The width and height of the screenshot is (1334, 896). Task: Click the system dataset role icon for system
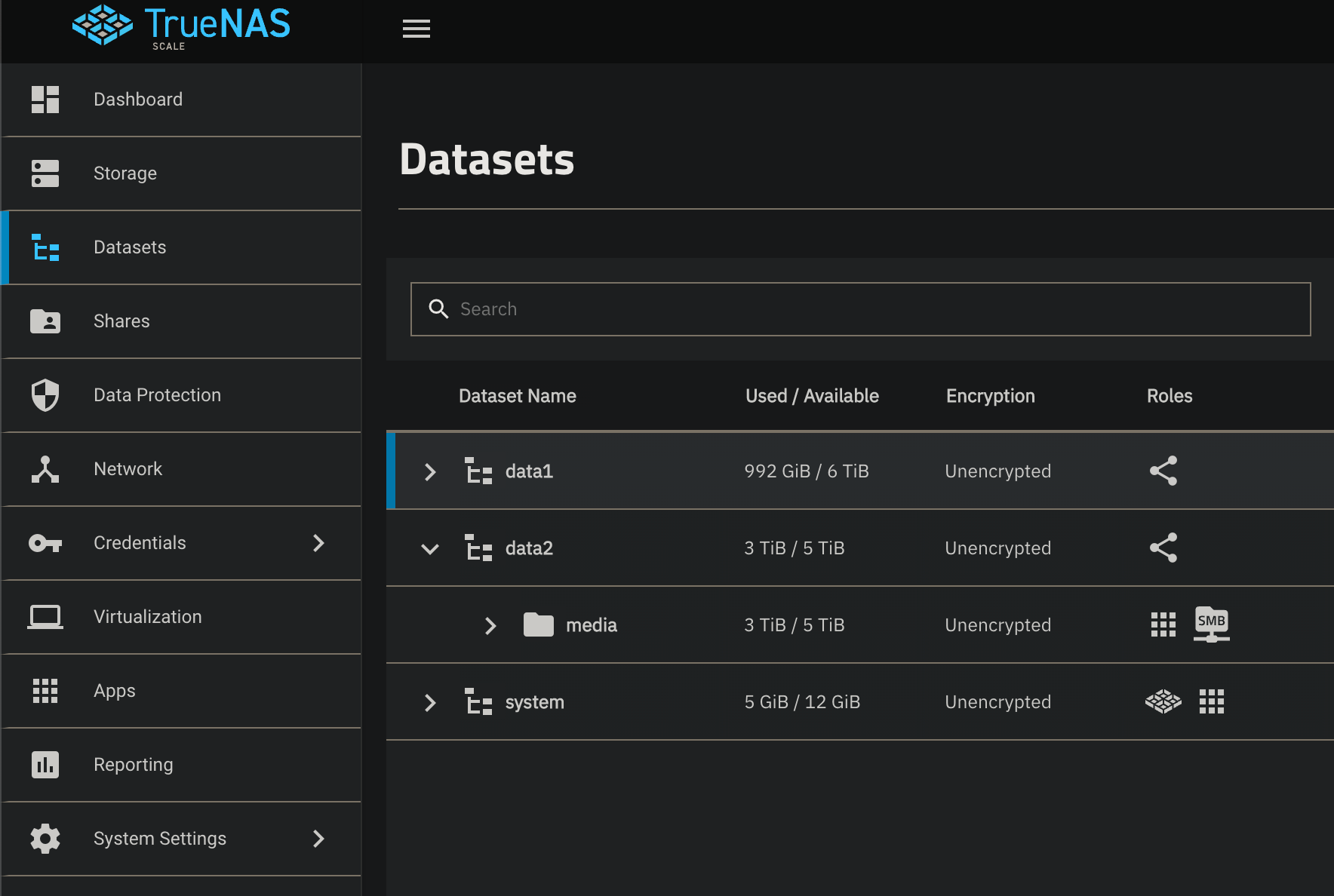point(1163,701)
